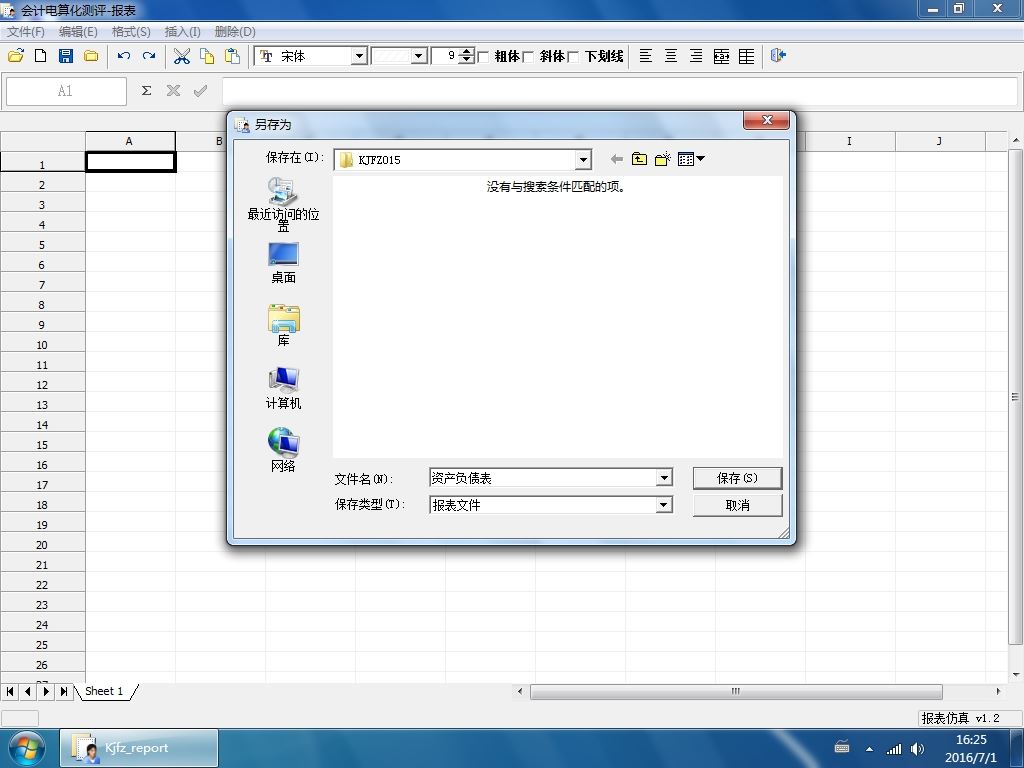1024x768 pixels.
Task: Open the Windows Start button
Action: (x=26, y=748)
